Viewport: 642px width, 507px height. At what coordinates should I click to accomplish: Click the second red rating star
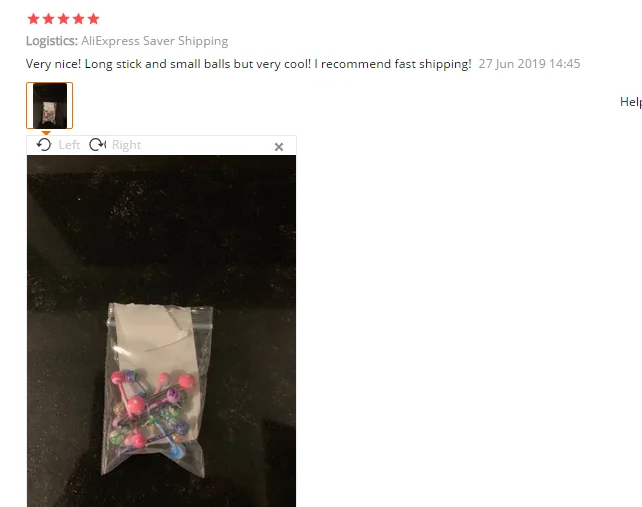point(48,18)
